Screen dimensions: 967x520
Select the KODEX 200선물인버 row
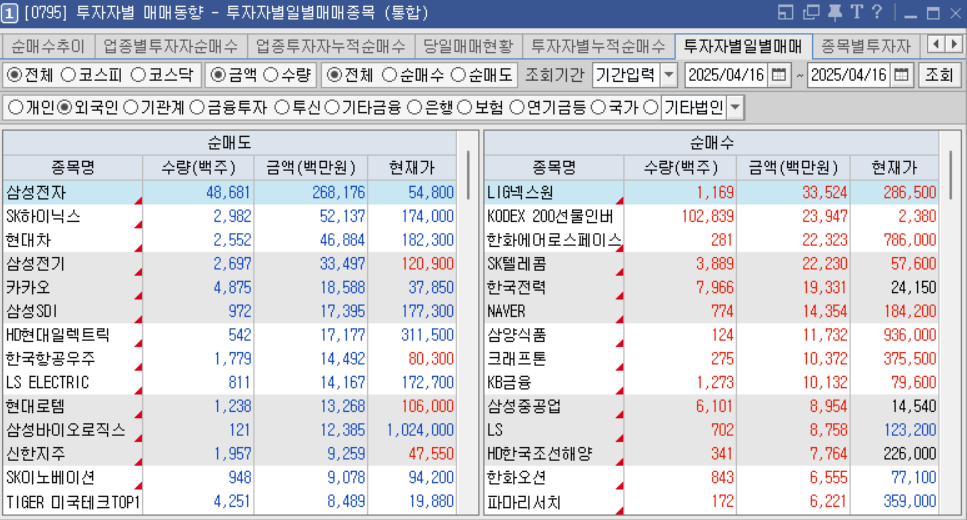[x=712, y=217]
